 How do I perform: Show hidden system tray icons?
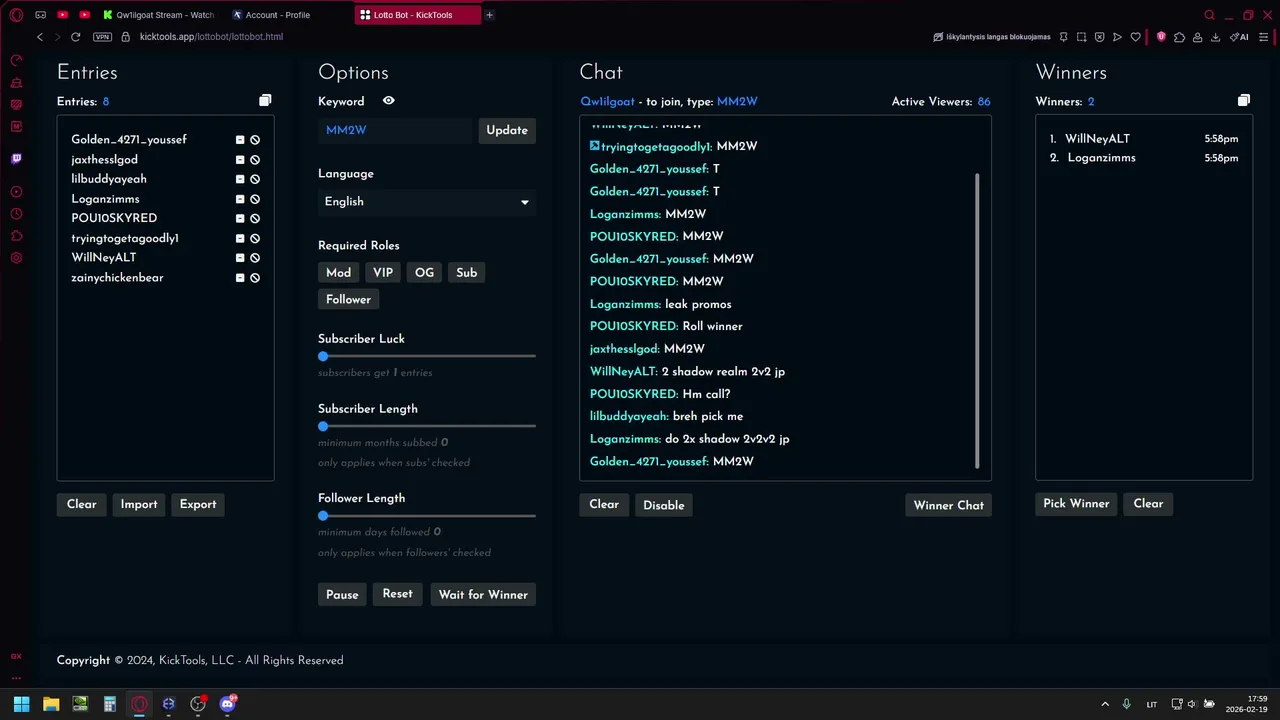click(x=1105, y=704)
